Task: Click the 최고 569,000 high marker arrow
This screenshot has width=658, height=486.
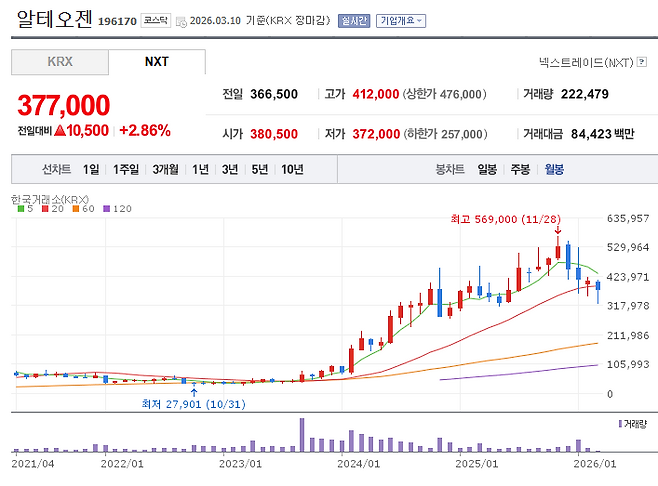Action: [557, 232]
